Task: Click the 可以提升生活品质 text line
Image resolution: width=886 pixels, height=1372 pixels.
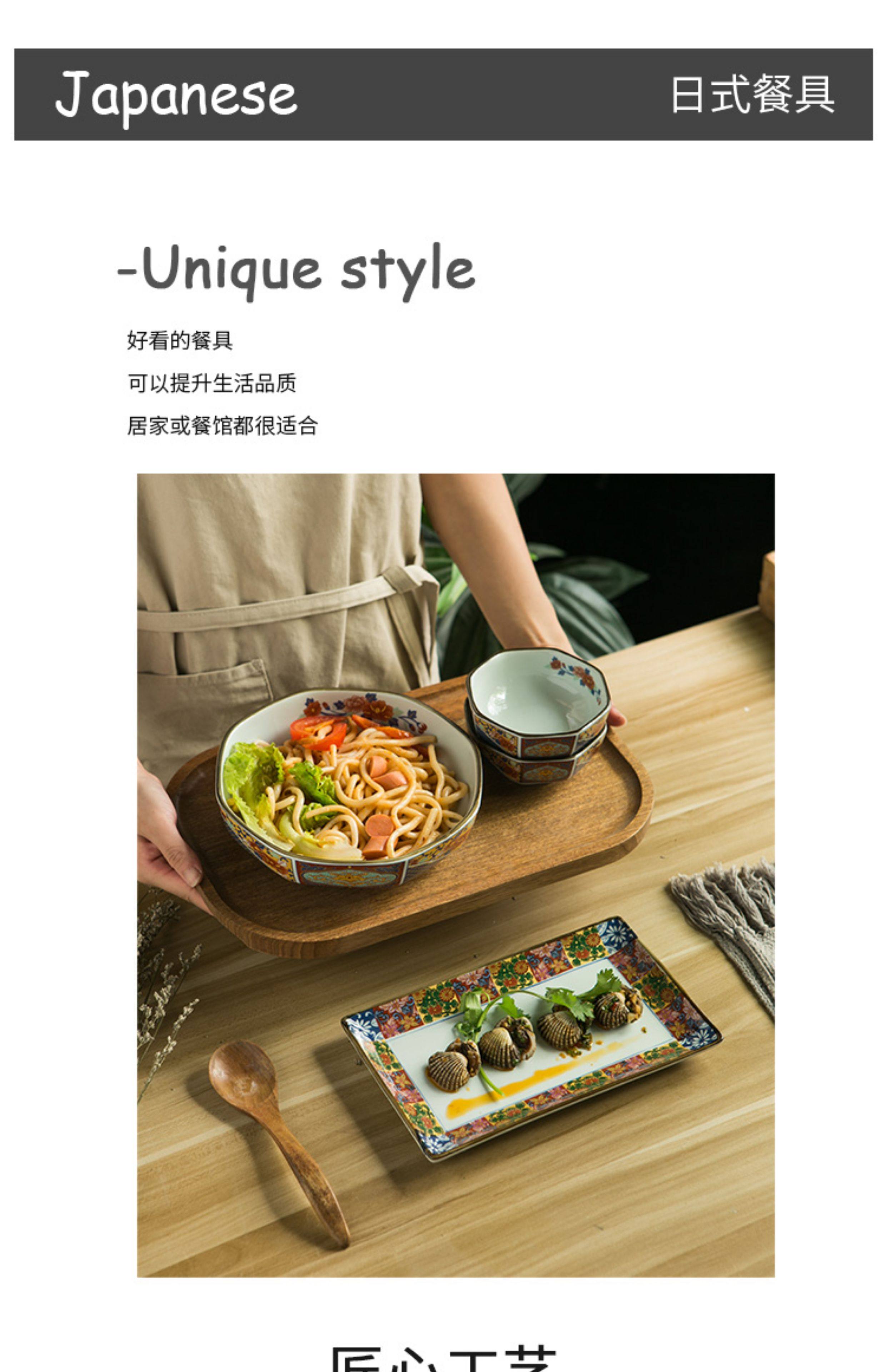Action: pos(212,383)
